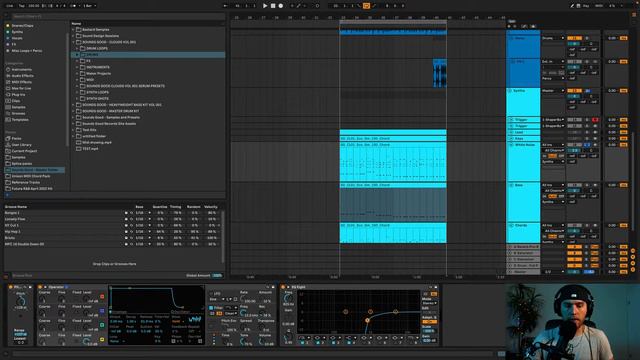Screen dimensions: 640x360
Task: Open Base dropdown for MPC 16 Double Down groove
Action: coord(143,244)
